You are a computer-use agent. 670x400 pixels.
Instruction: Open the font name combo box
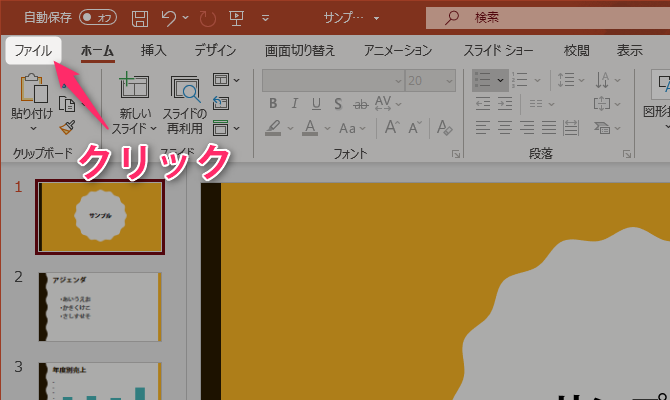pos(333,80)
